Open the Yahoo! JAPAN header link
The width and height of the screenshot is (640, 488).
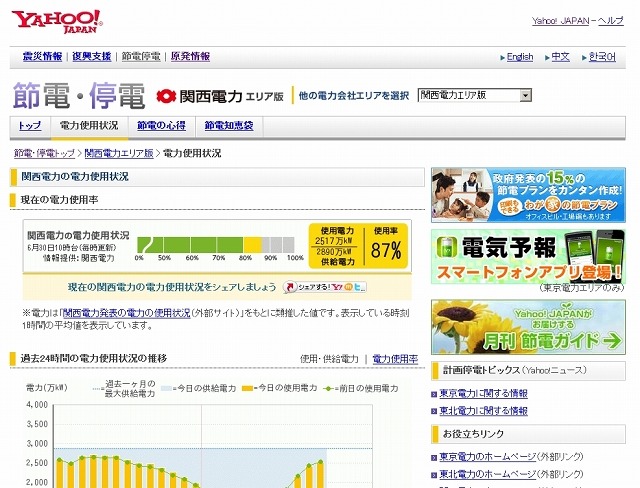(x=560, y=21)
